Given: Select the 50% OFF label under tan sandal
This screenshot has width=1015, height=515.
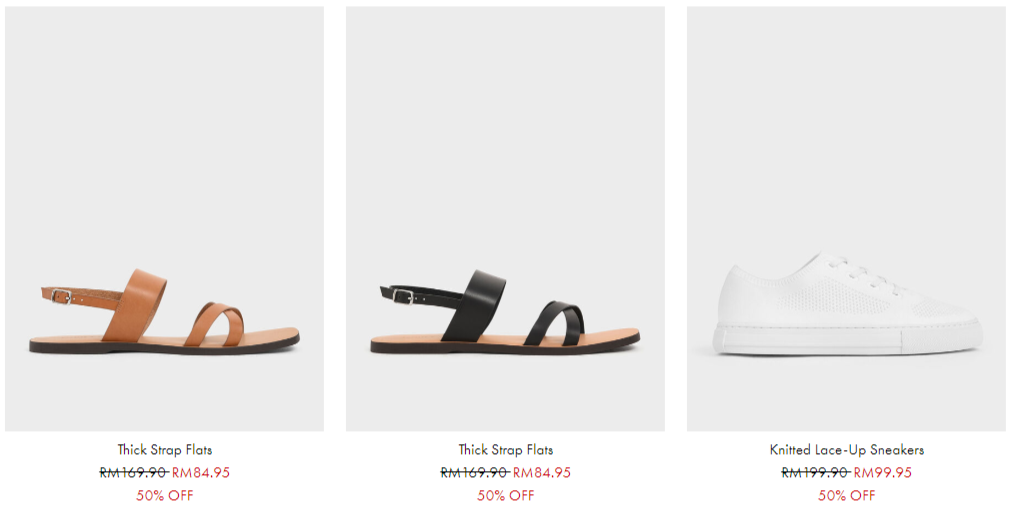Looking at the screenshot, I should pos(164,496).
